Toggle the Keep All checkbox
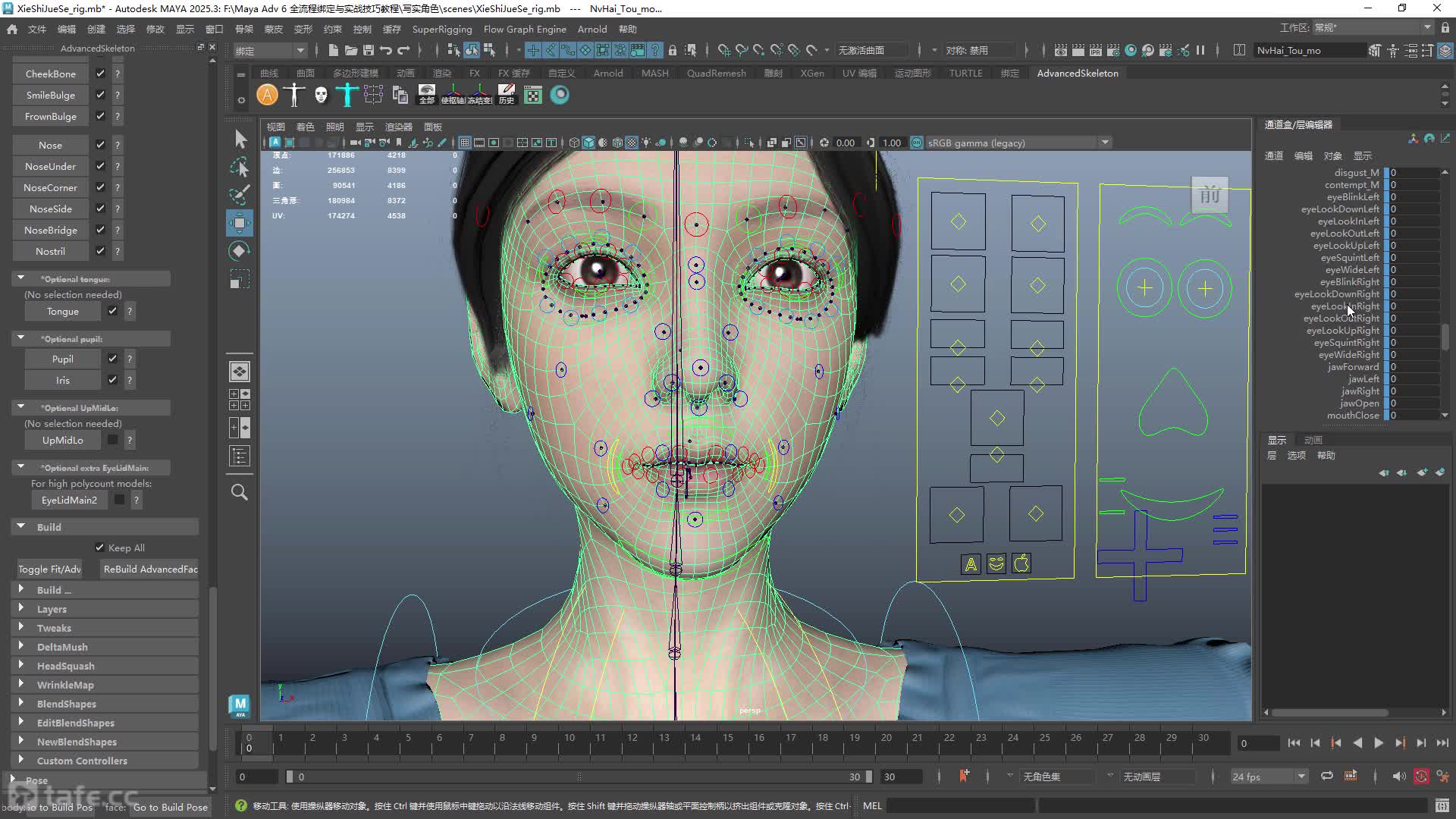This screenshot has height=819, width=1456. (99, 548)
